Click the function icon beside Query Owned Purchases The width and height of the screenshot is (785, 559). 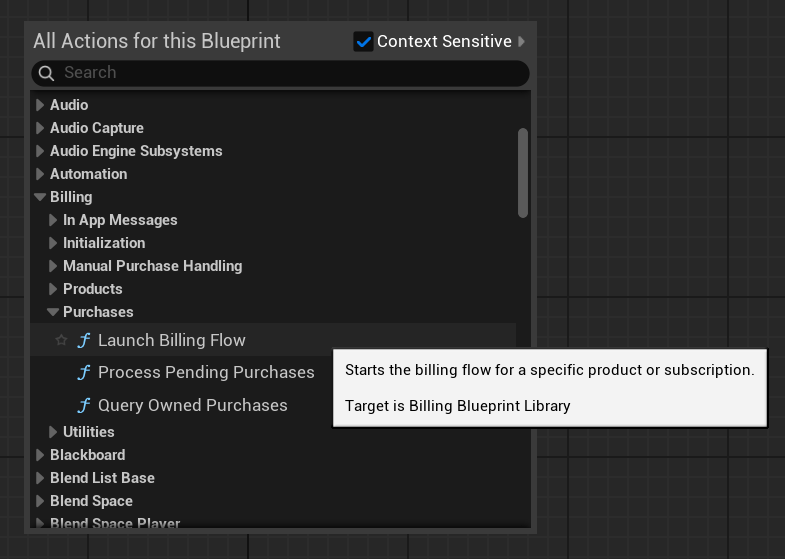coord(84,406)
